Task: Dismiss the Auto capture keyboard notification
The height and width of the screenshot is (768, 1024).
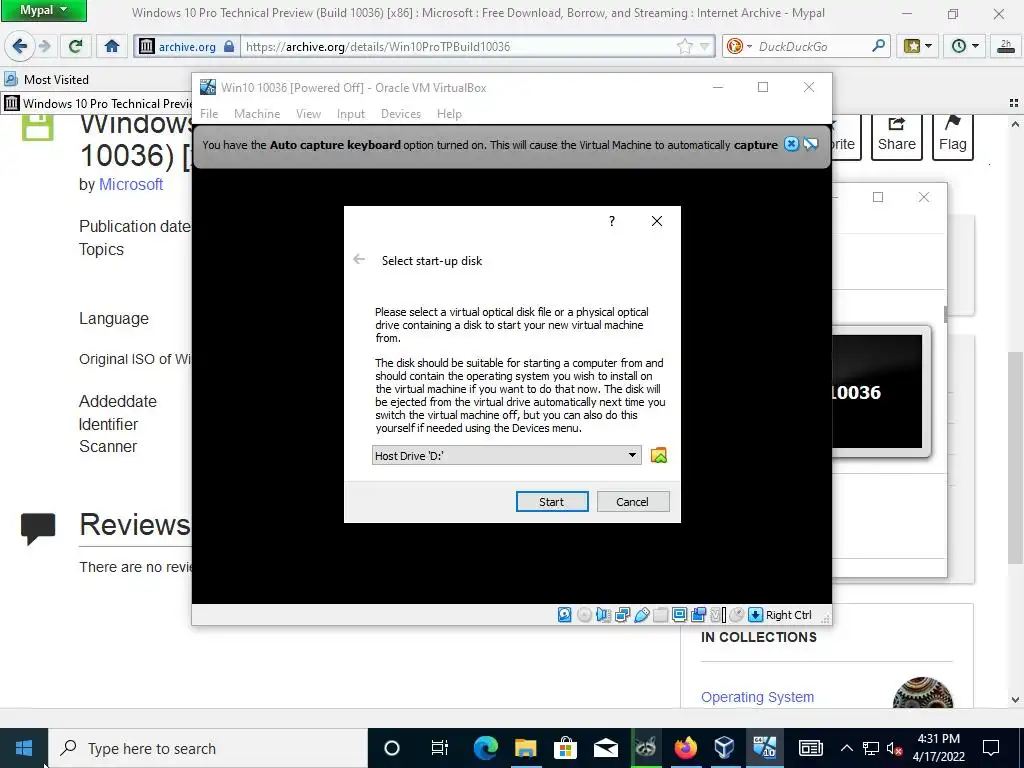Action: click(x=791, y=144)
